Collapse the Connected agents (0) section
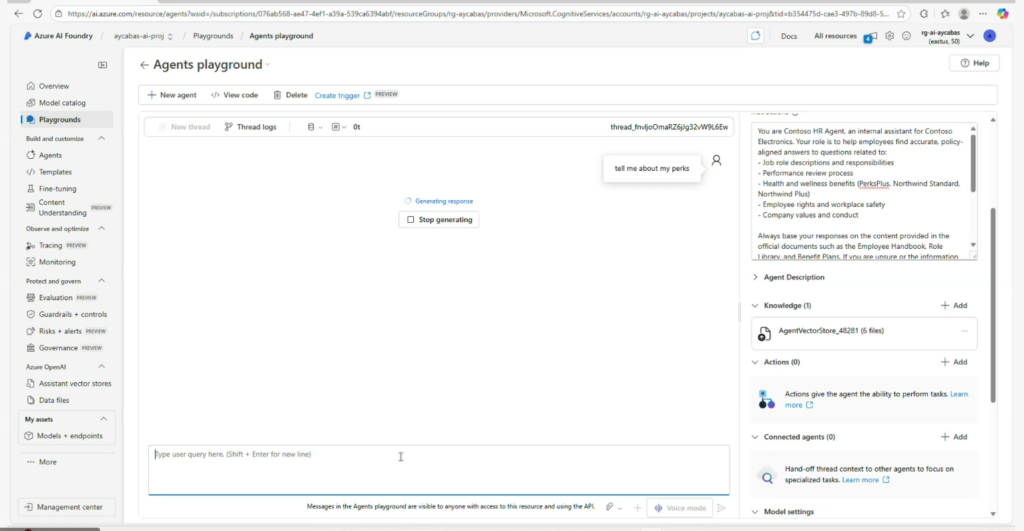This screenshot has width=1024, height=531. (755, 437)
